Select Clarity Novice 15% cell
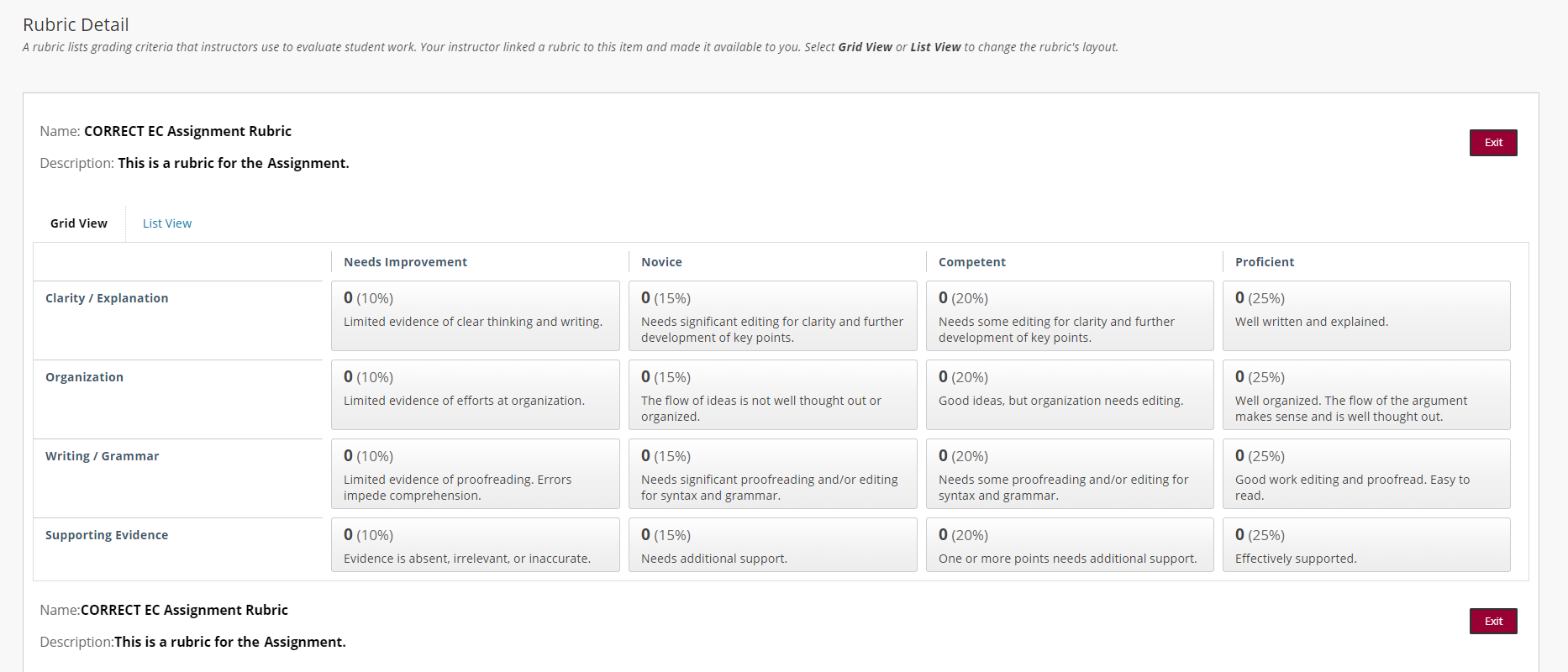This screenshot has height=672, width=1568. 773,316
